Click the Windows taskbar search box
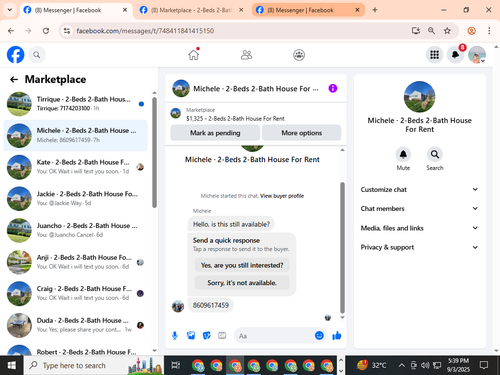The height and width of the screenshot is (375, 500). coord(94,366)
